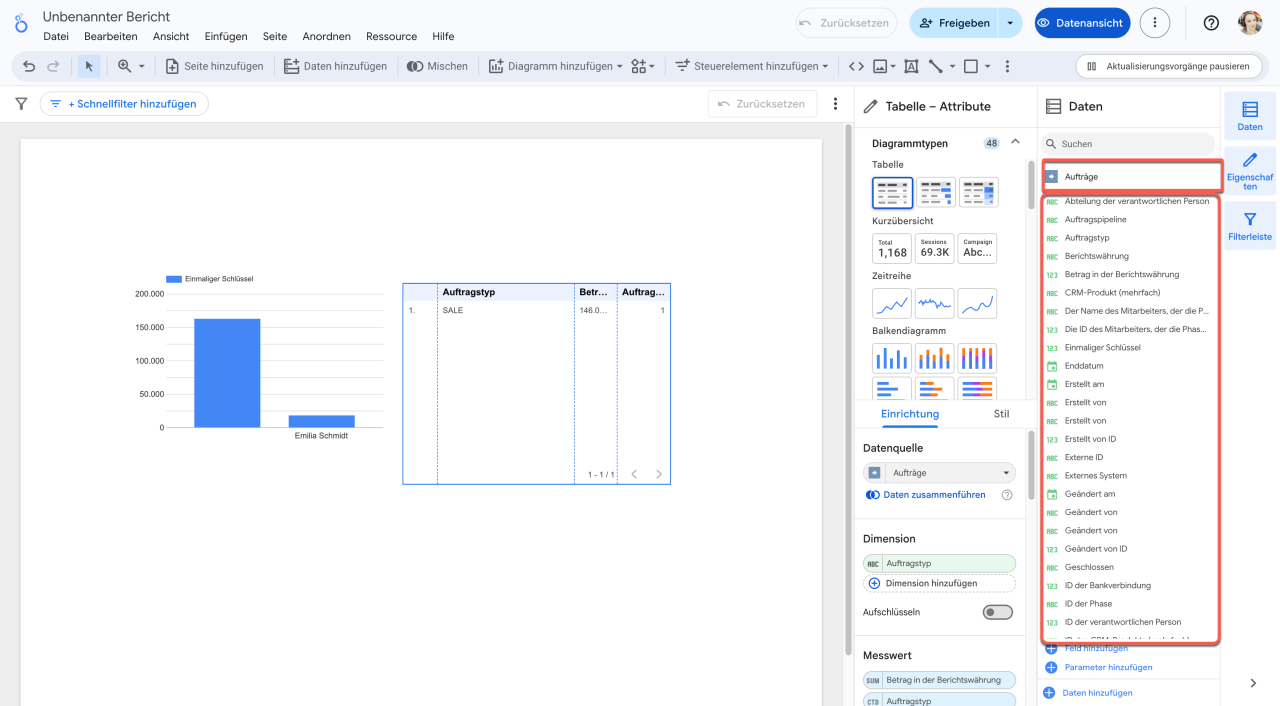Click Schnellfilter hinzufügen button
Image resolution: width=1280 pixels, height=706 pixels.
click(125, 104)
